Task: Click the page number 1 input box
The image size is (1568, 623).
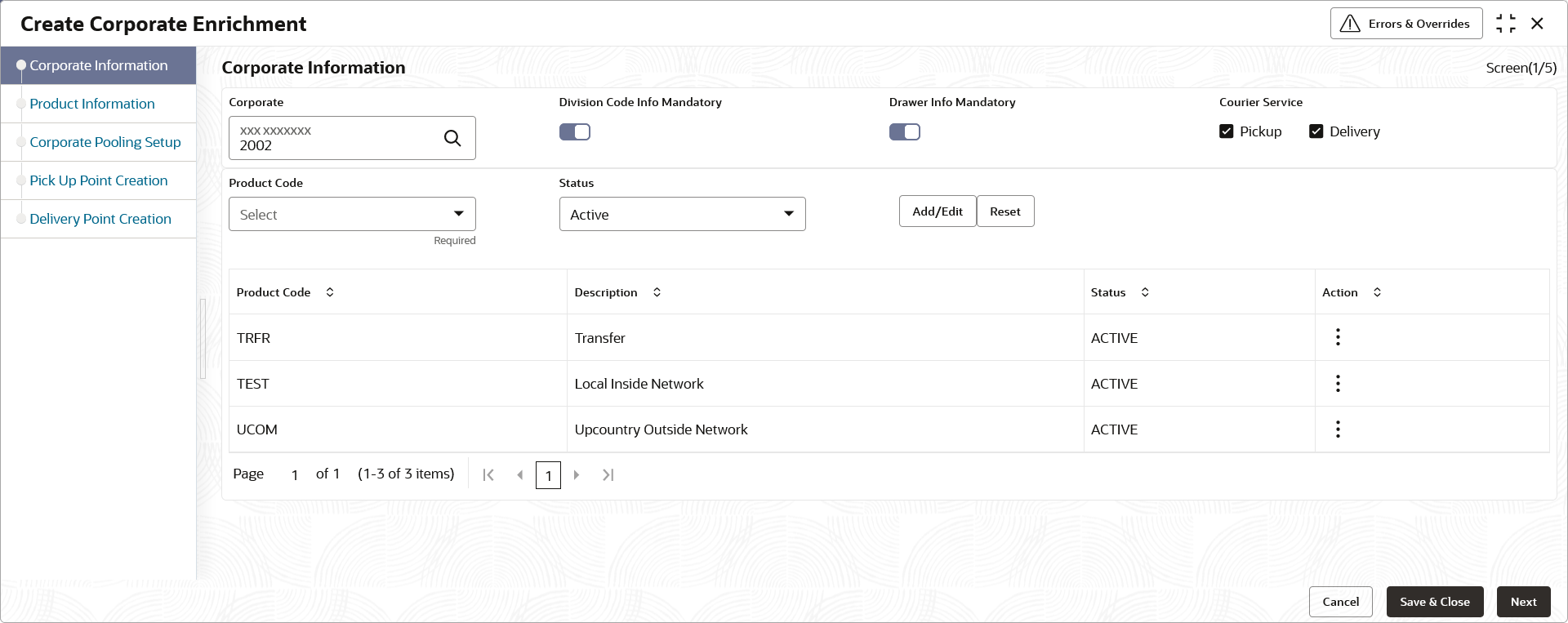Action: [x=548, y=475]
